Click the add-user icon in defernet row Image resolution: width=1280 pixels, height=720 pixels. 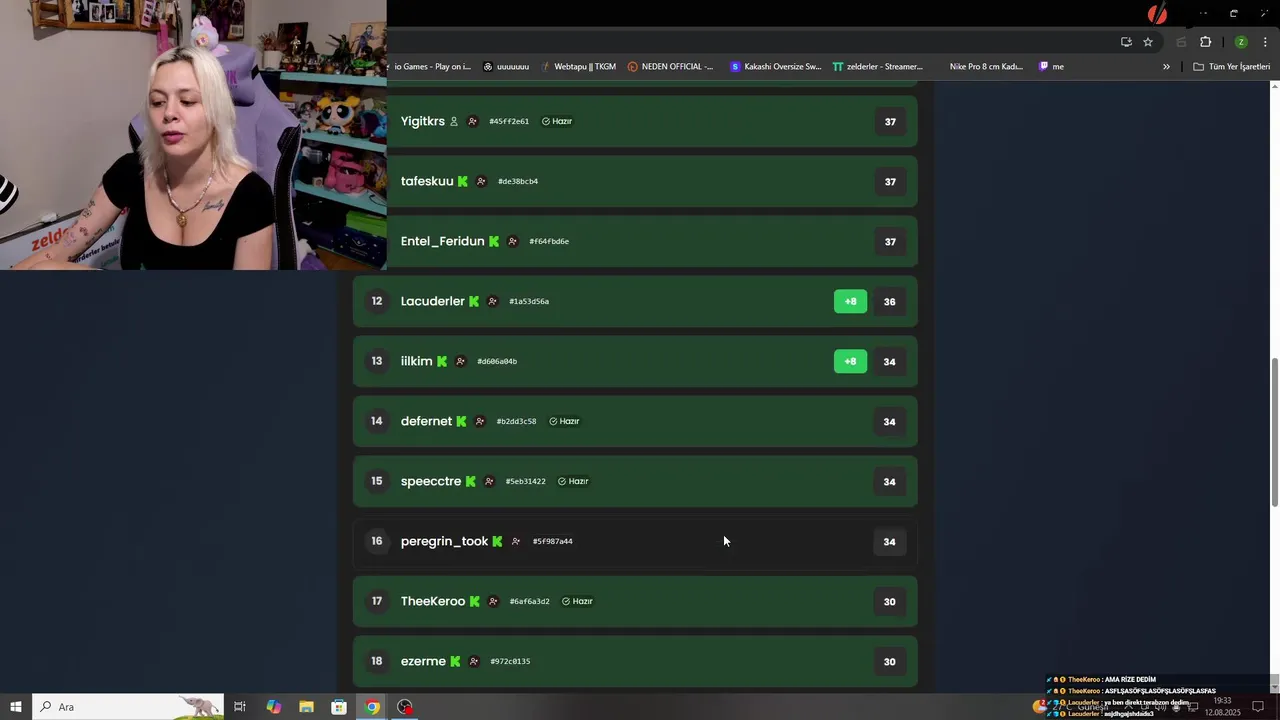(x=480, y=421)
